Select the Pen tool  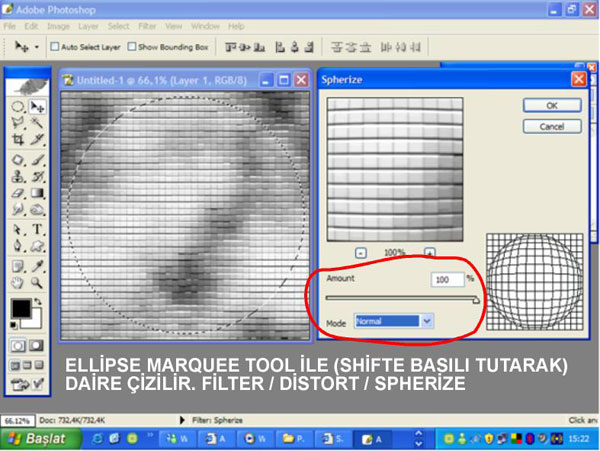18,246
